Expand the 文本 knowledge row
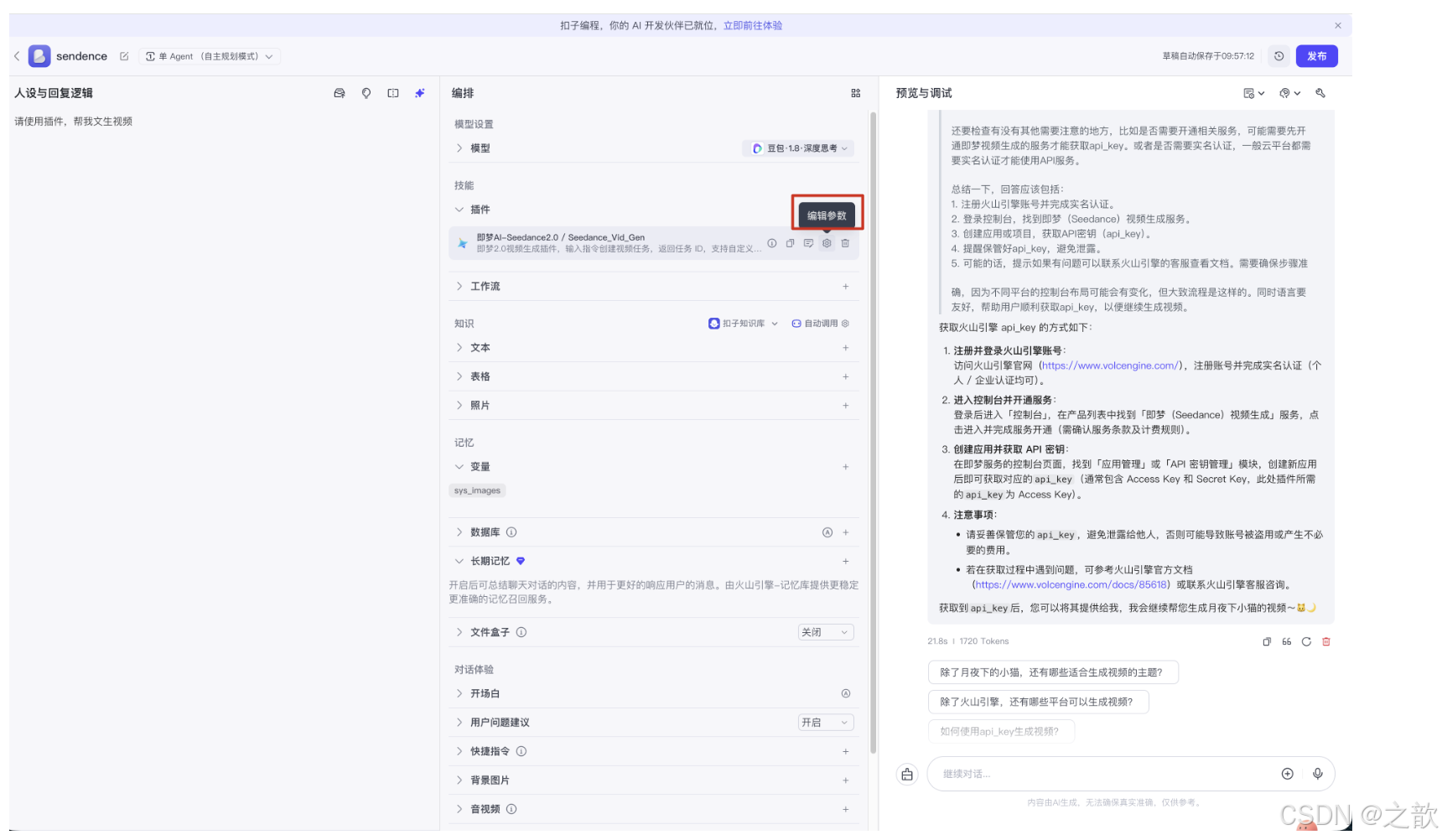 tap(459, 348)
